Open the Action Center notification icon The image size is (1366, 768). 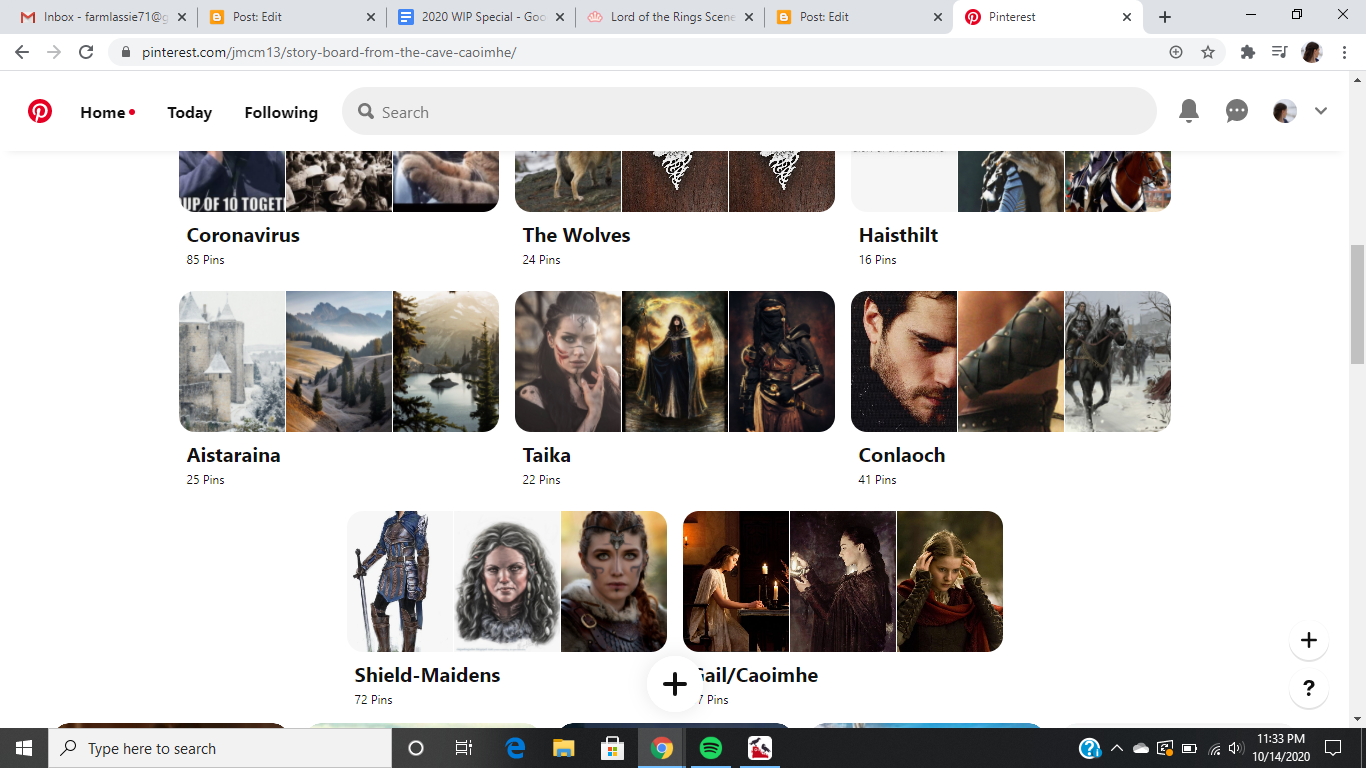[x=1333, y=748]
